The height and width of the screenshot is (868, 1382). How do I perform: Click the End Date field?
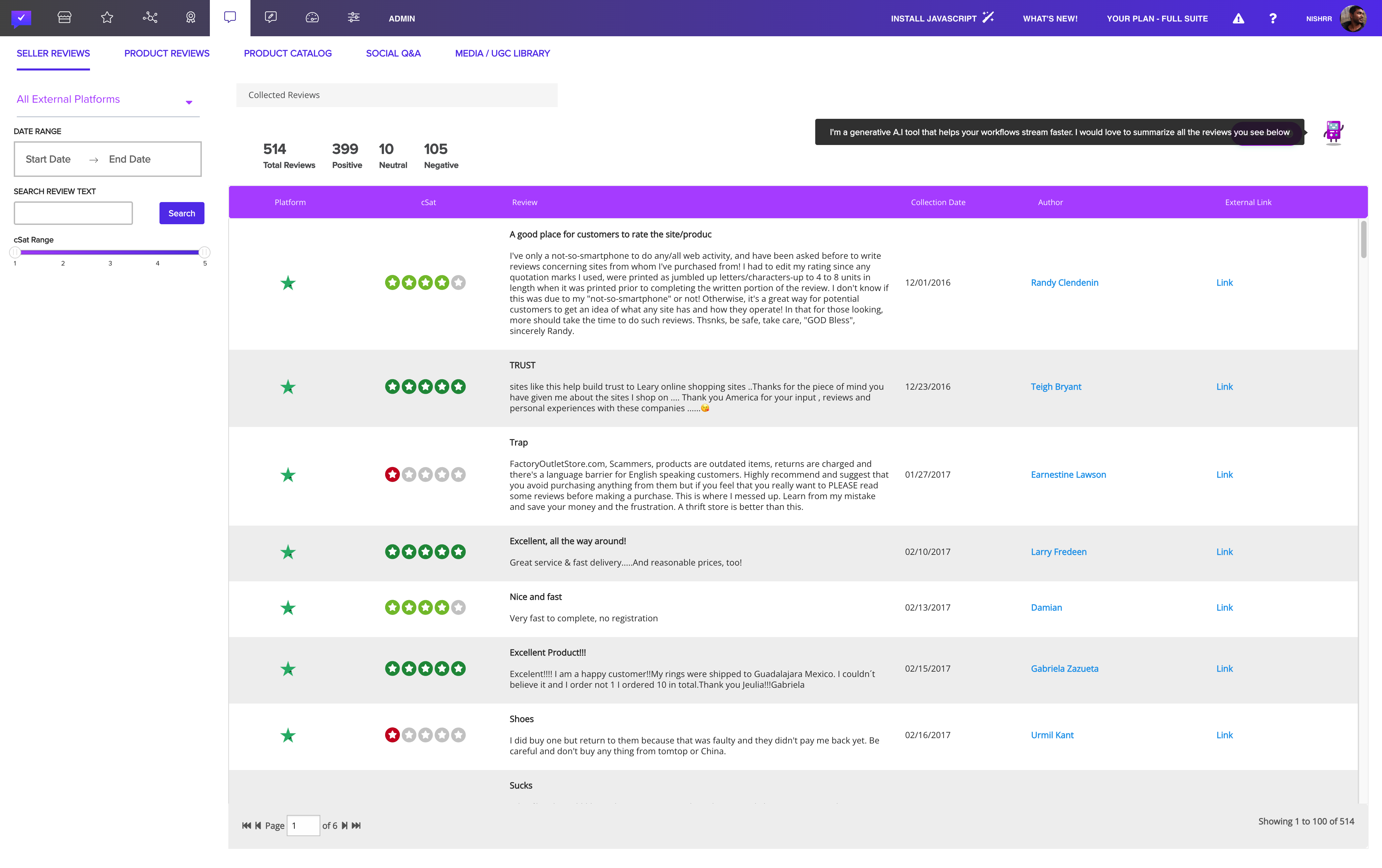tap(130, 159)
